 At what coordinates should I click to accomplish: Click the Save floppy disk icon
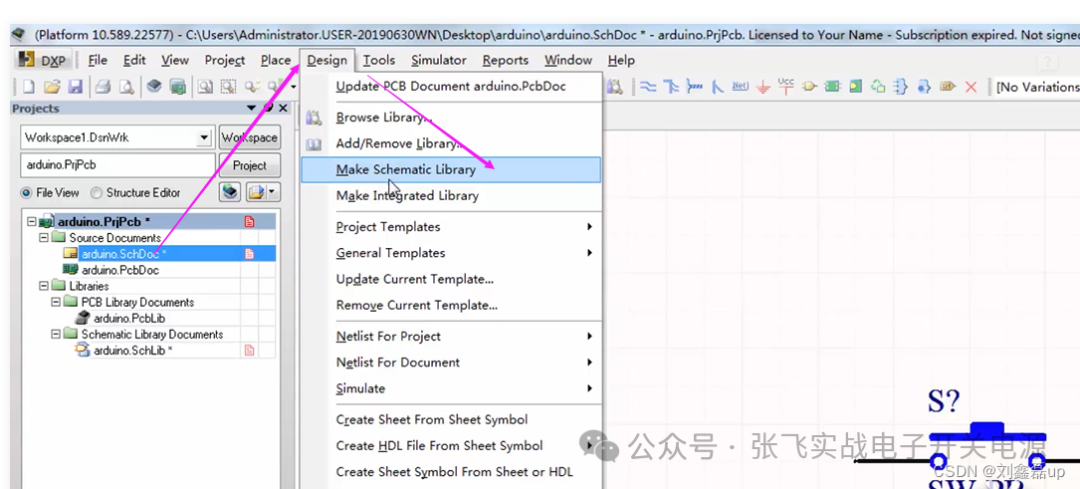75,87
